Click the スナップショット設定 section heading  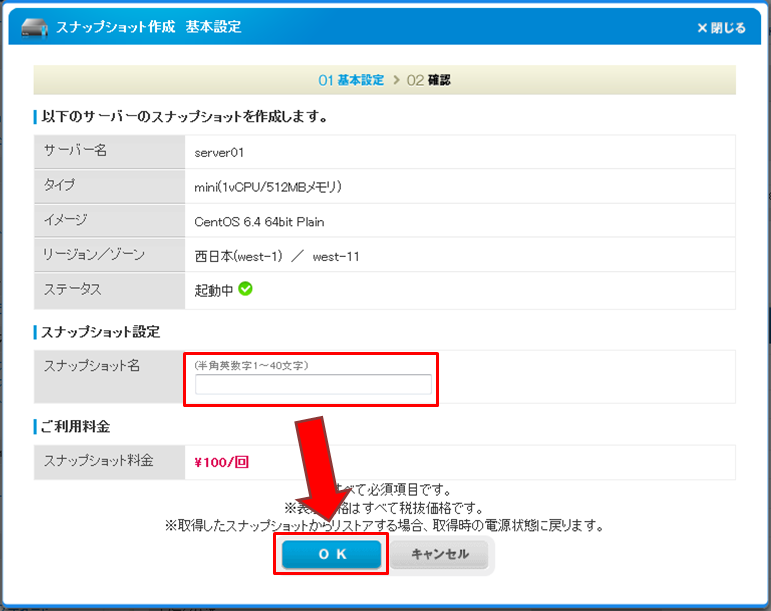pyautogui.click(x=100, y=331)
